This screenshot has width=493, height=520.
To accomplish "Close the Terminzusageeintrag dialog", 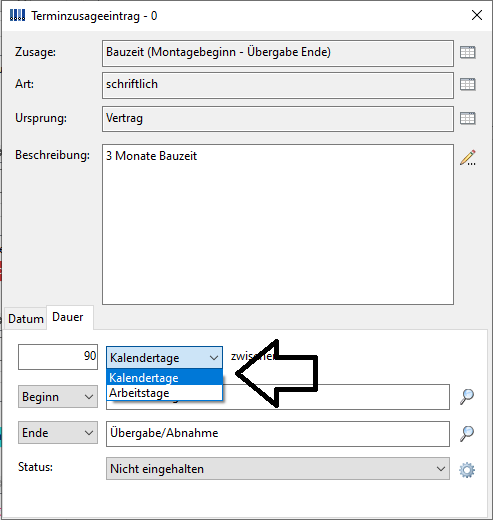I will tap(477, 15).
